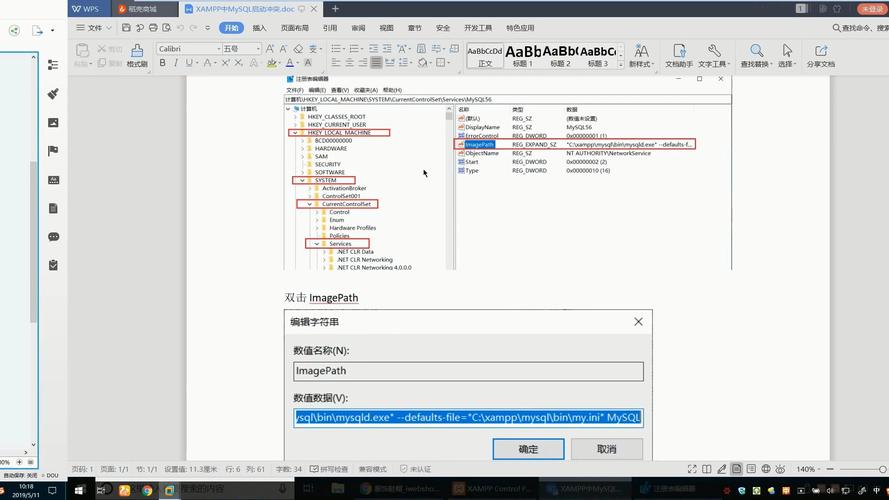Toggle Bold formatting

tap(163, 63)
